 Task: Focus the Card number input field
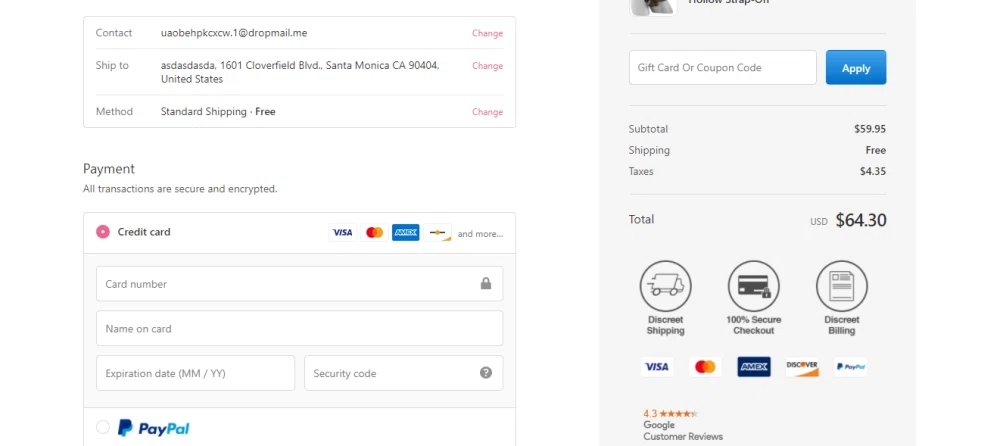click(x=300, y=284)
